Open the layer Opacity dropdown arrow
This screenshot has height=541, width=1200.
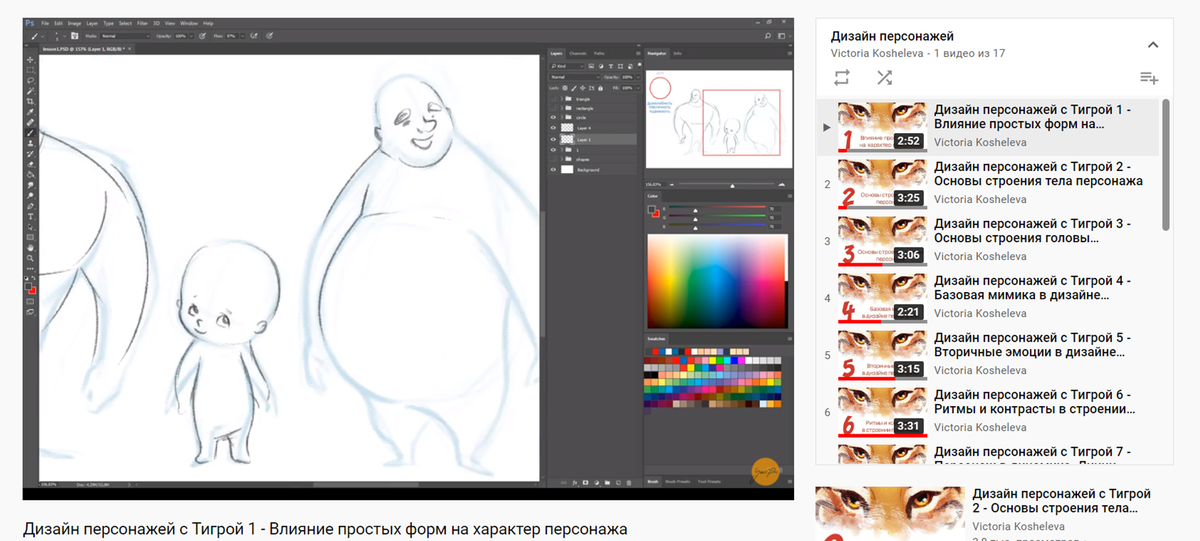(x=638, y=77)
